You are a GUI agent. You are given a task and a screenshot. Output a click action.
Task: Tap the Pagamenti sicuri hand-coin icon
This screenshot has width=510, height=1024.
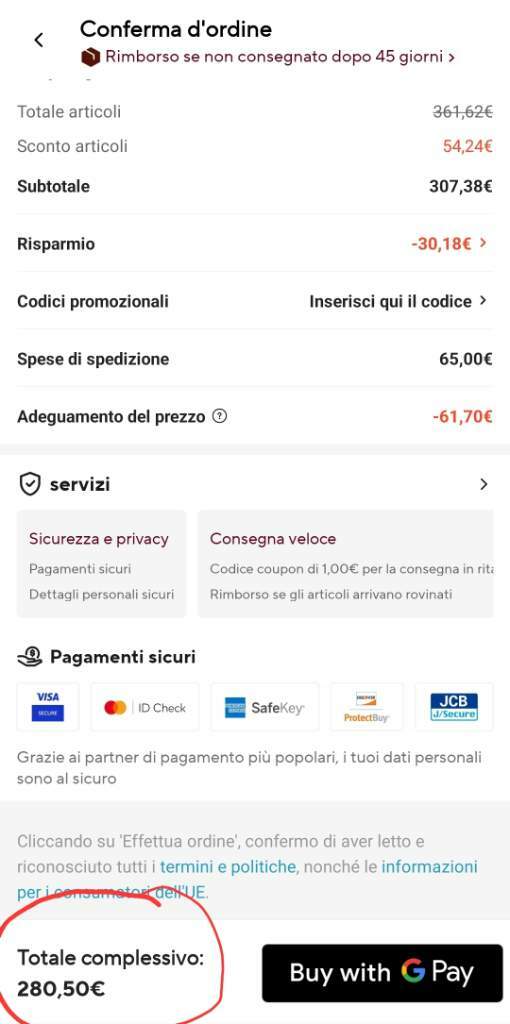pos(29,656)
